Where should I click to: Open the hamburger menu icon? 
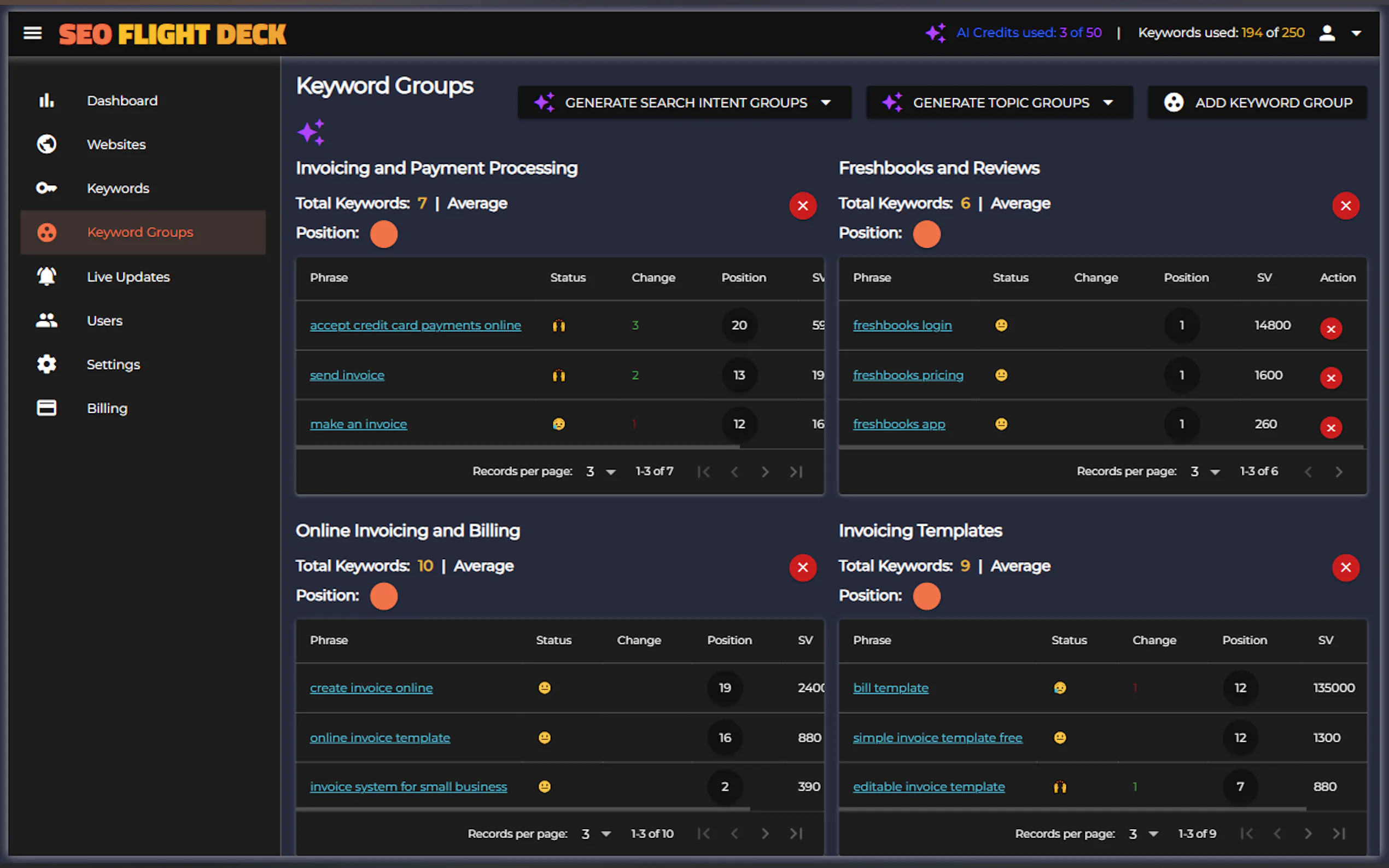(x=32, y=33)
